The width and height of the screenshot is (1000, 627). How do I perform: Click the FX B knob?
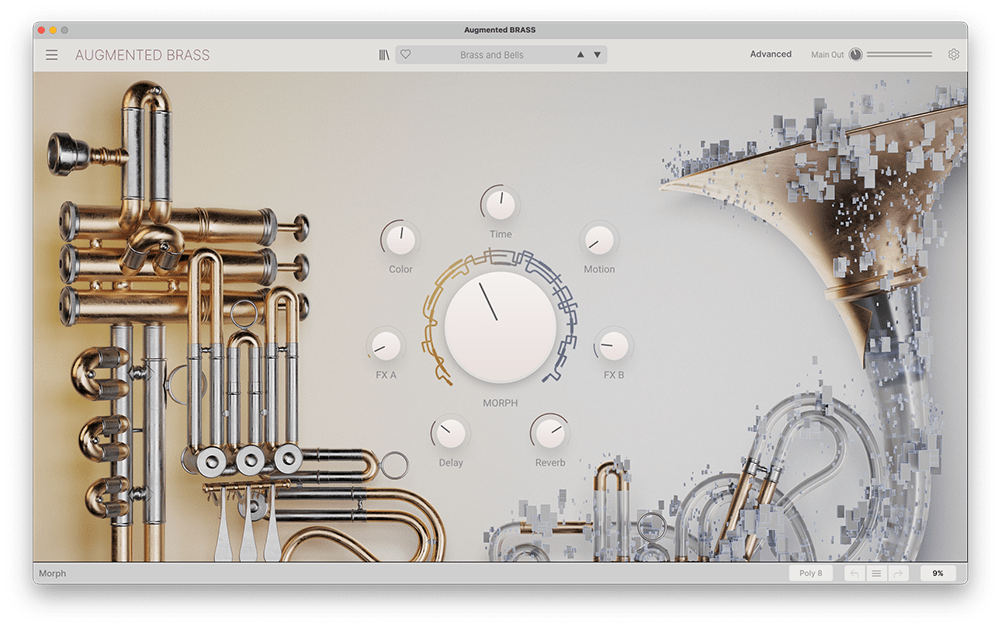click(x=614, y=346)
